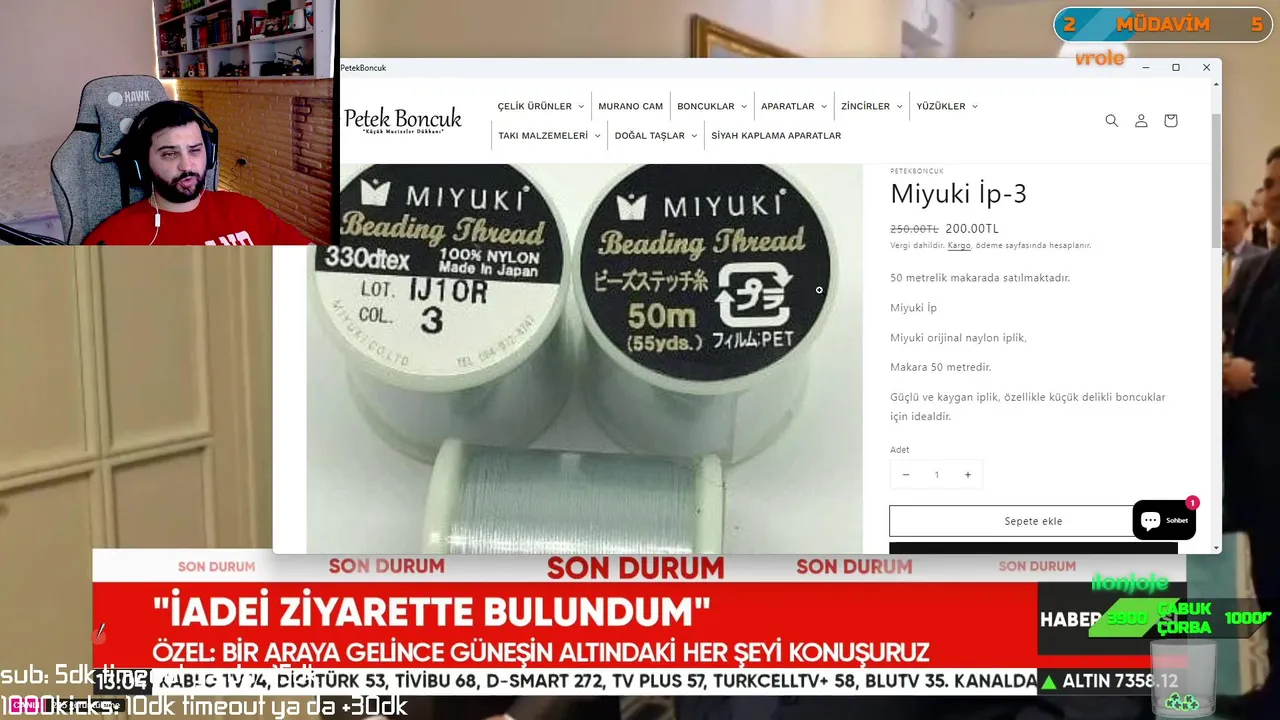Expand the YÜZÜKLER dropdown
The width and height of the screenshot is (1280, 720).
947,106
